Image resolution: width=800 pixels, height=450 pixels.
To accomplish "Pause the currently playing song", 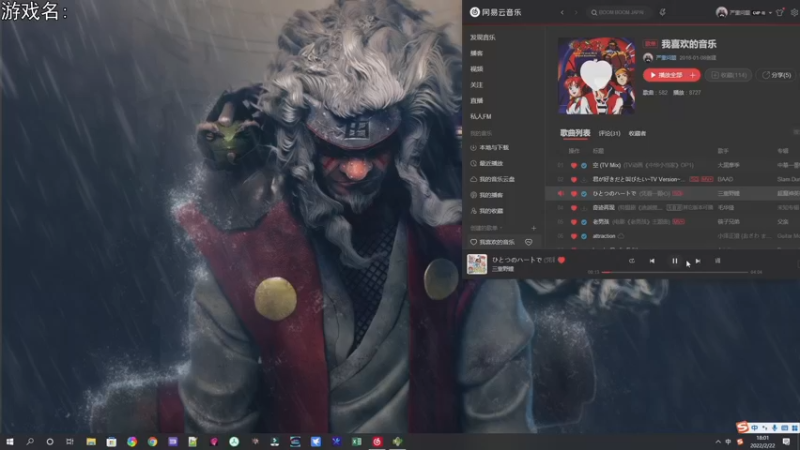I will [674, 261].
